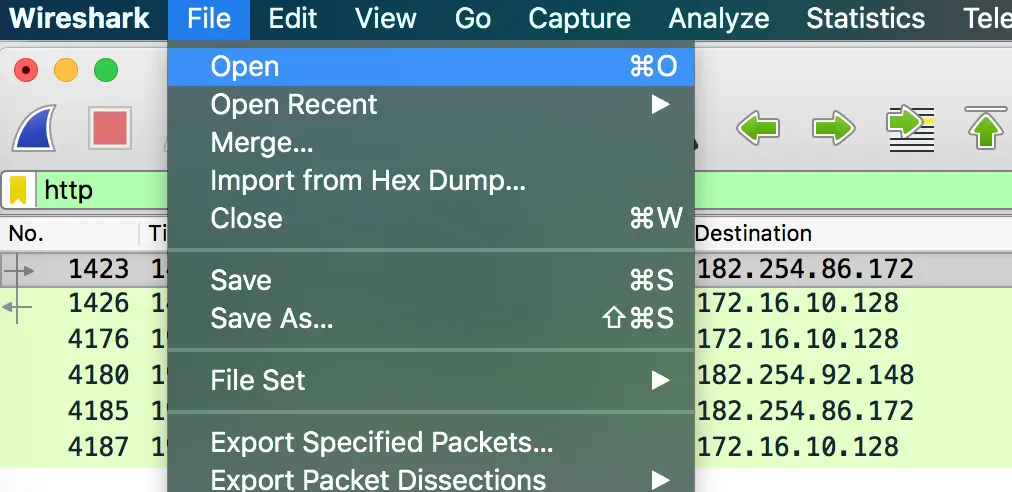The width and height of the screenshot is (1012, 492).
Task: Select packet row number 4180
Action: (x=506, y=375)
